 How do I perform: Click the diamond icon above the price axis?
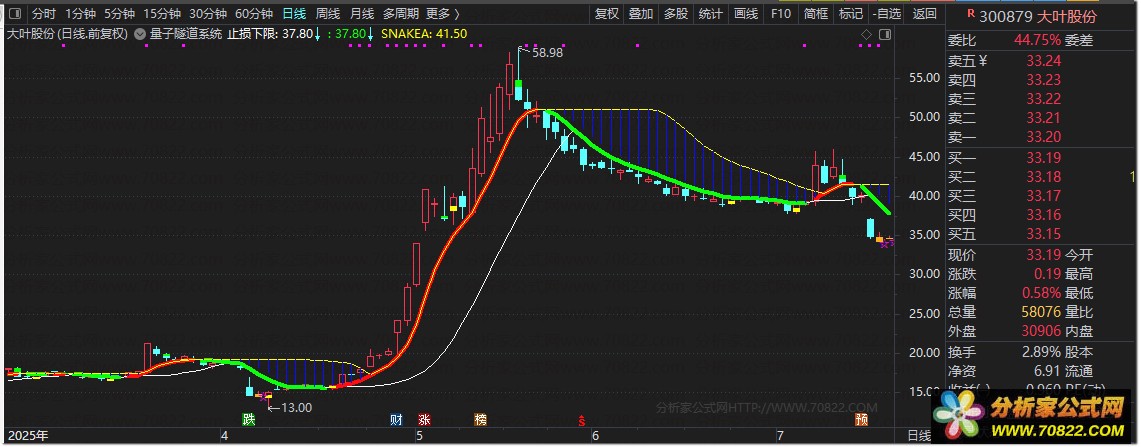(866, 34)
